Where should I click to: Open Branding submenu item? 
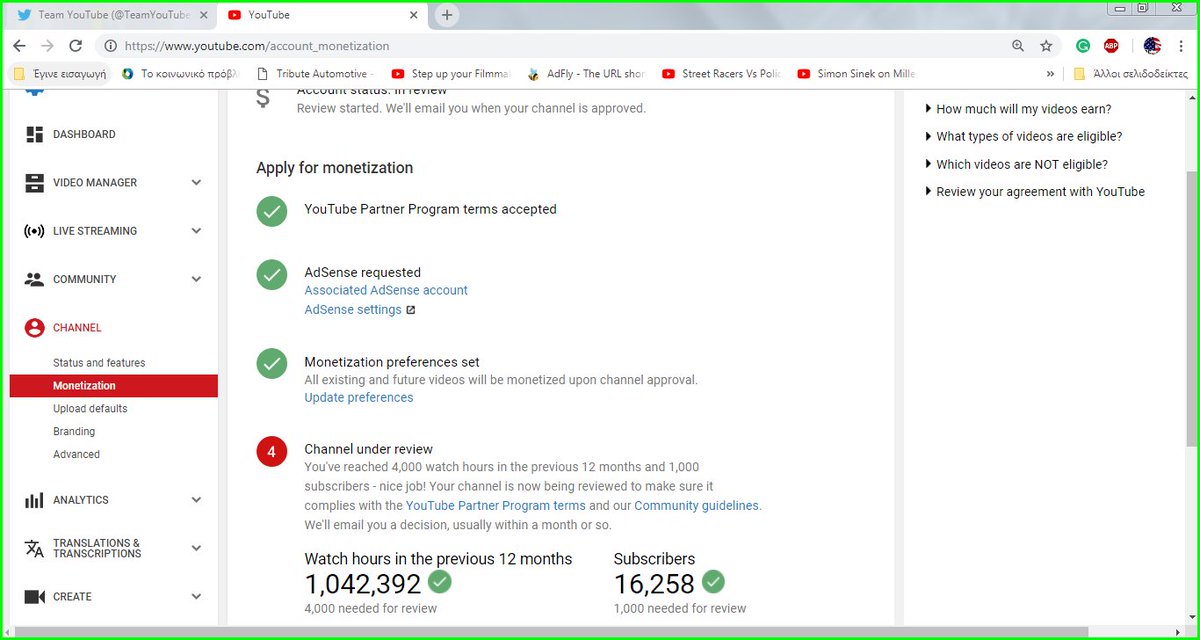tap(74, 432)
